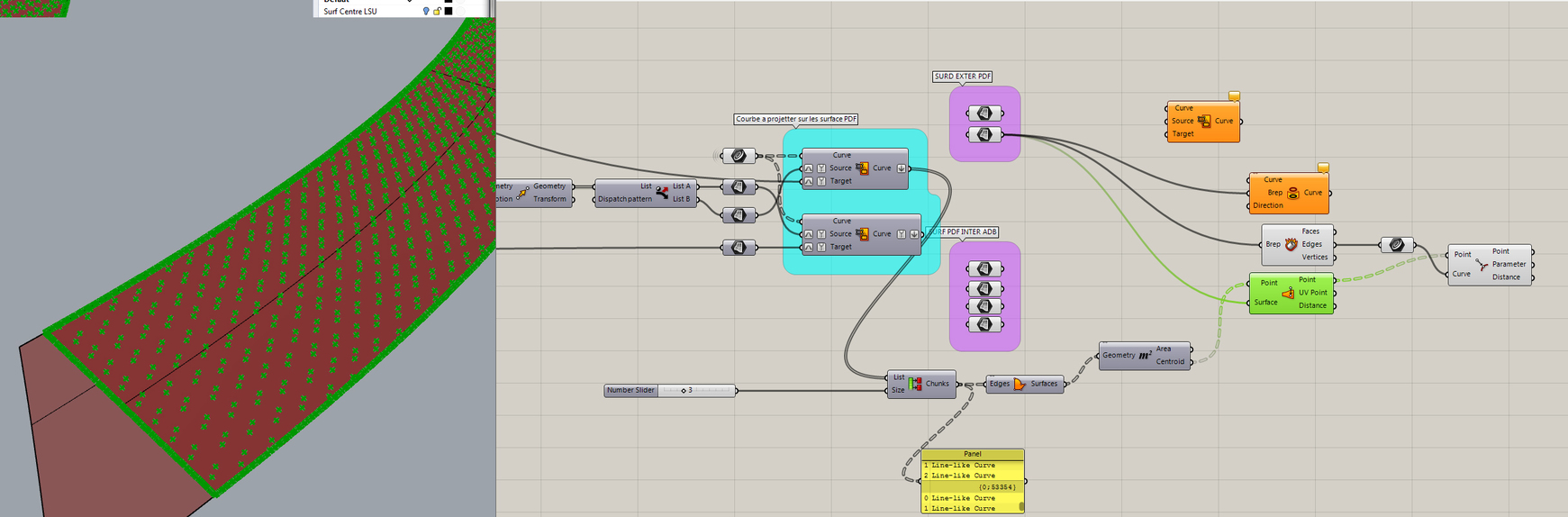Click the 'Transform' output of Move component
Screen dimensions: 1568x517
549,199
